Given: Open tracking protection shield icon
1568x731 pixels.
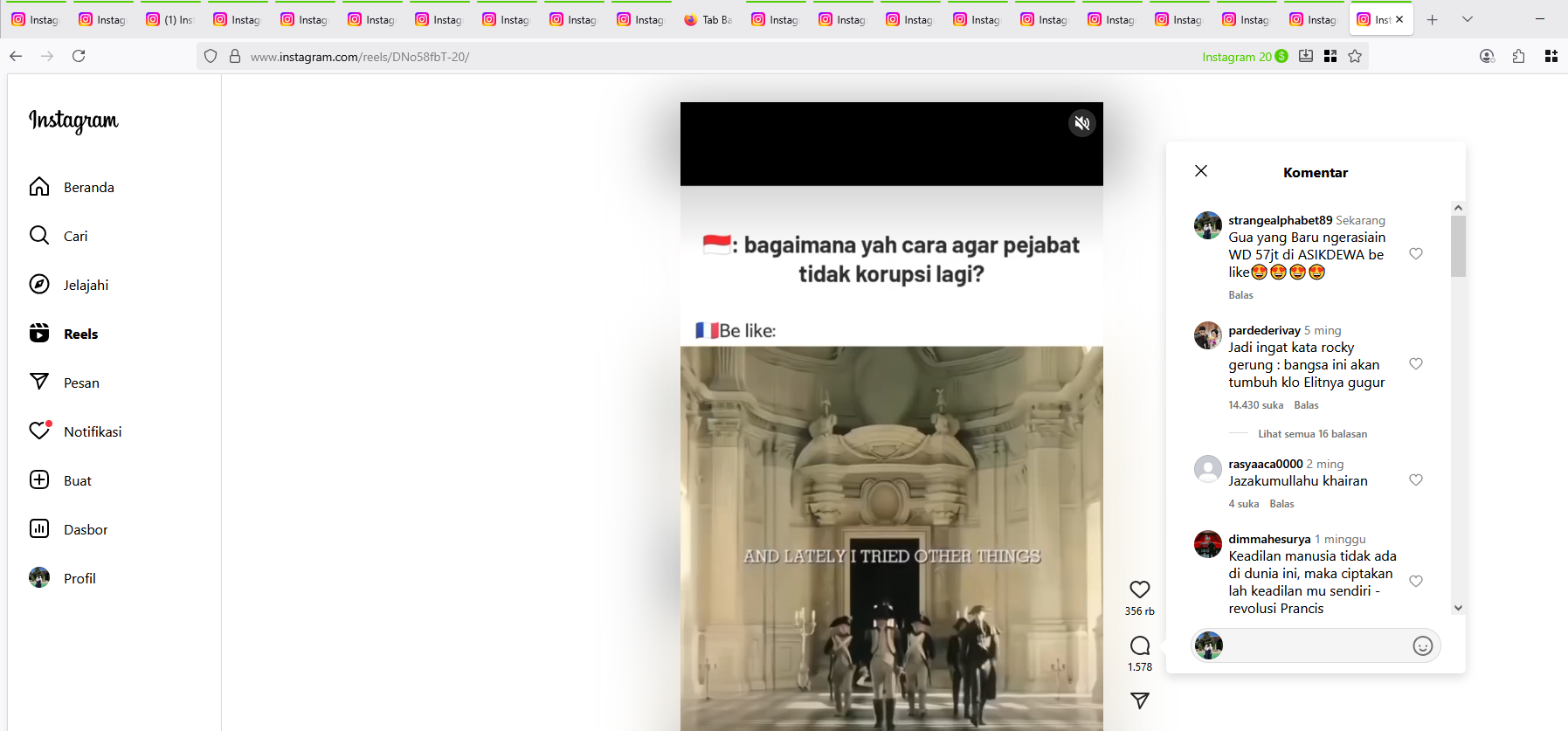Looking at the screenshot, I should pos(211,56).
